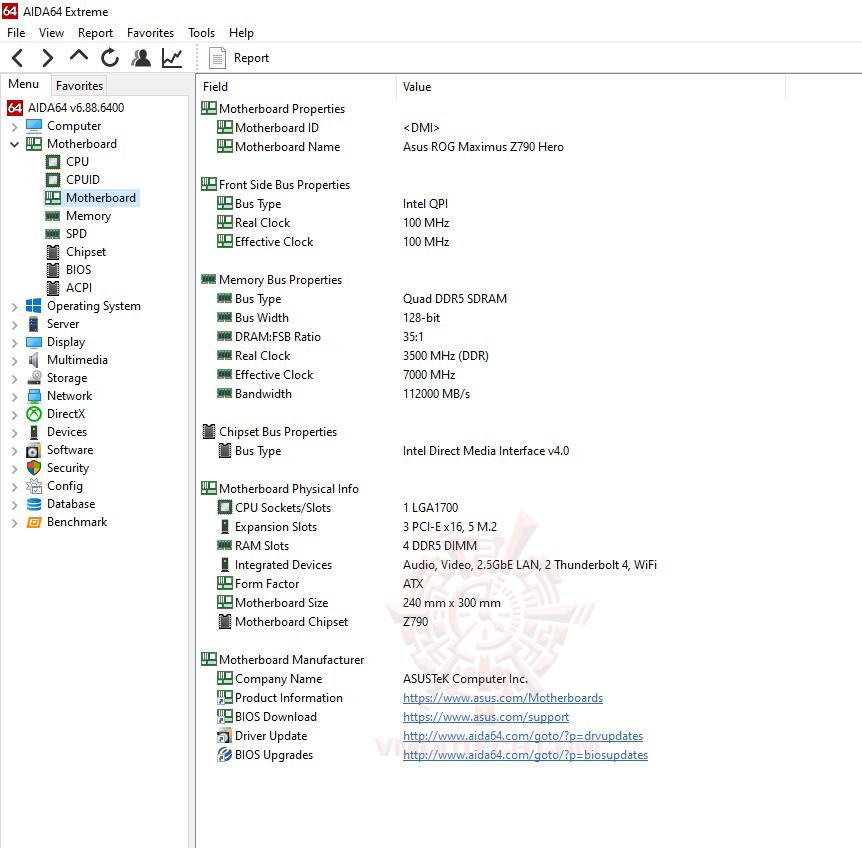The image size is (862, 848).
Task: Click the Storage disk icon
Action: pyautogui.click(x=34, y=378)
